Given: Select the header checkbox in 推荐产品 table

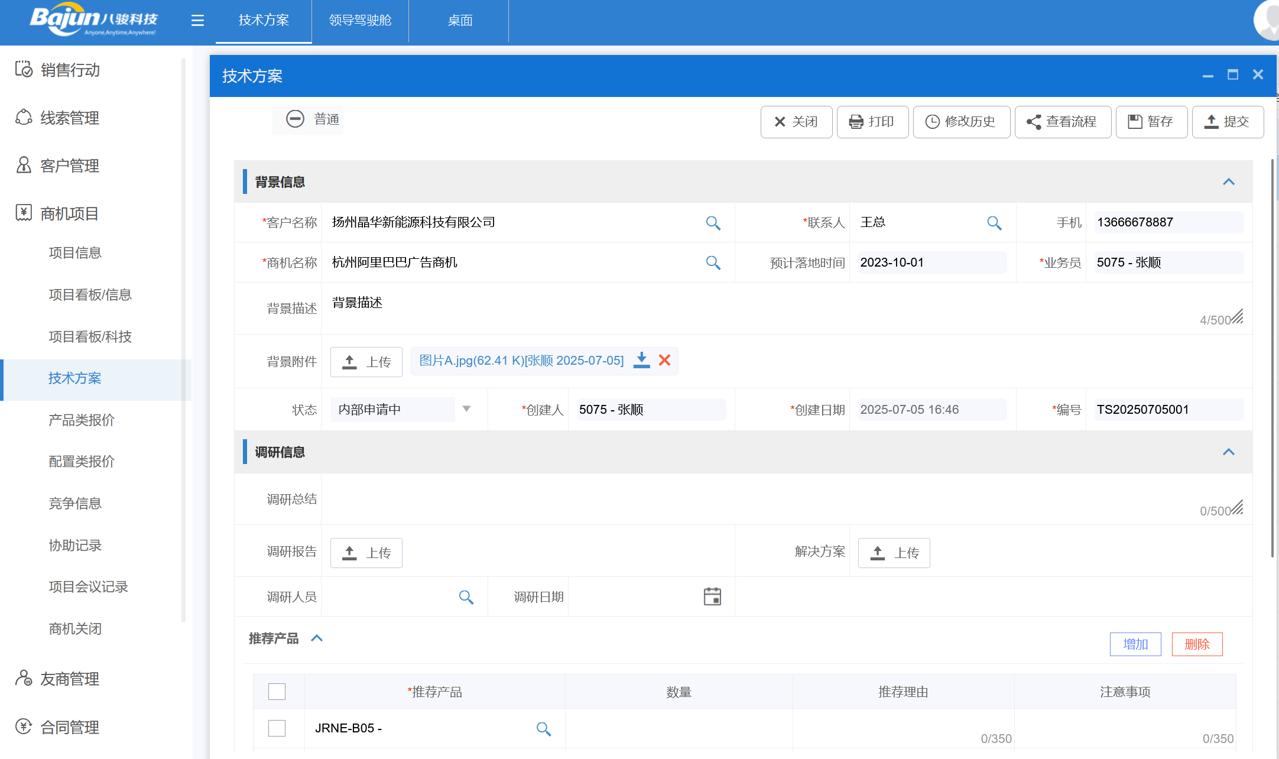Looking at the screenshot, I should (277, 691).
